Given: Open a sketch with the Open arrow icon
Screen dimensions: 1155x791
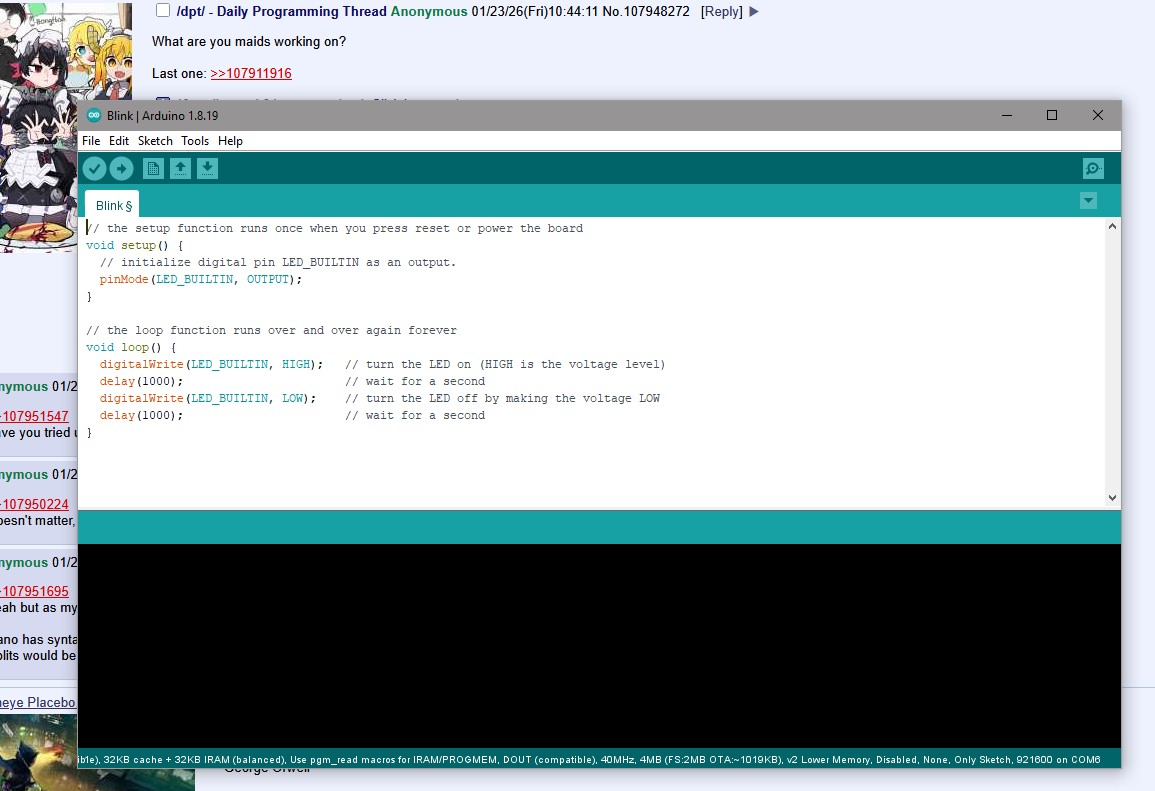Looking at the screenshot, I should (180, 169).
